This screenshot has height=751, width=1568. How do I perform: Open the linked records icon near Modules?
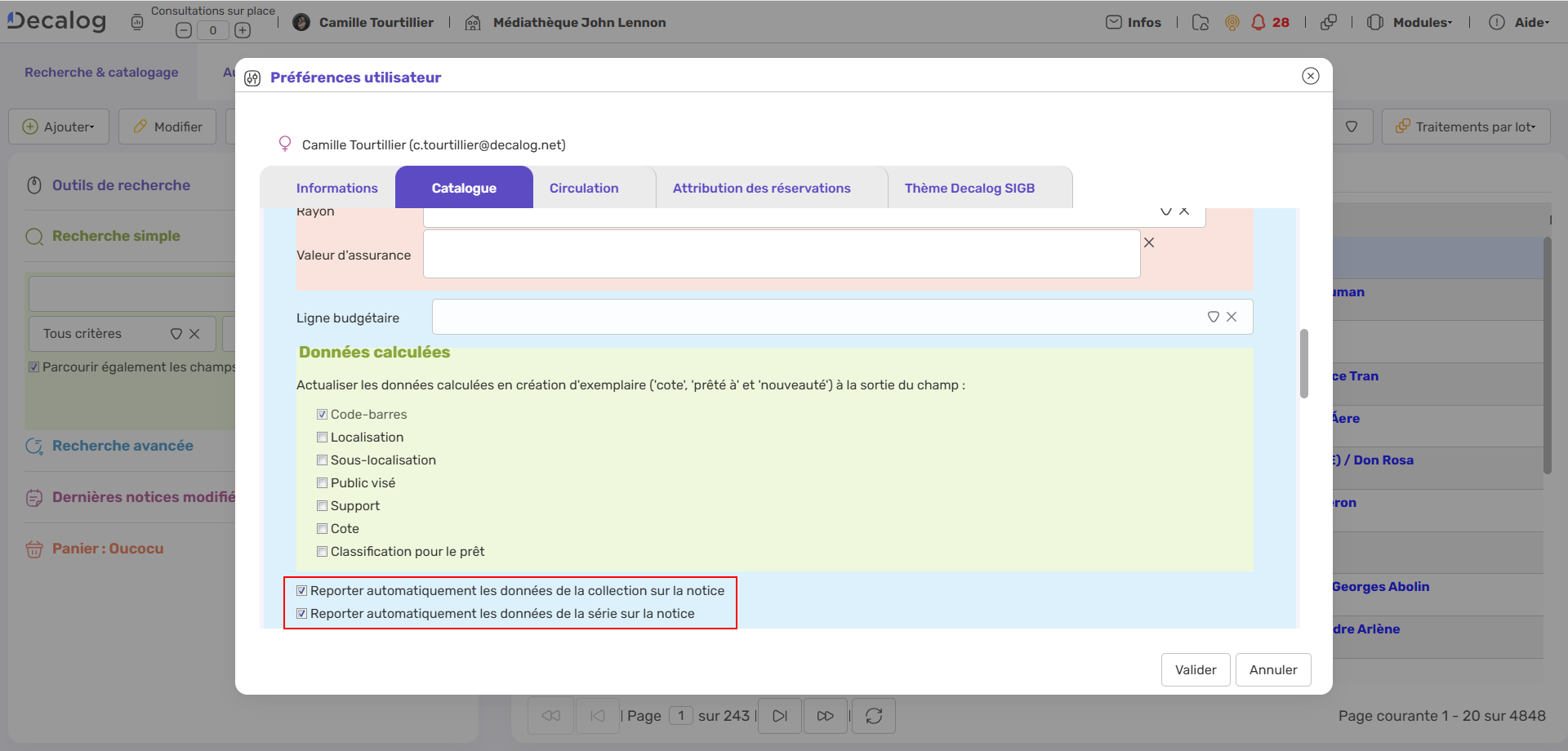[x=1329, y=22]
